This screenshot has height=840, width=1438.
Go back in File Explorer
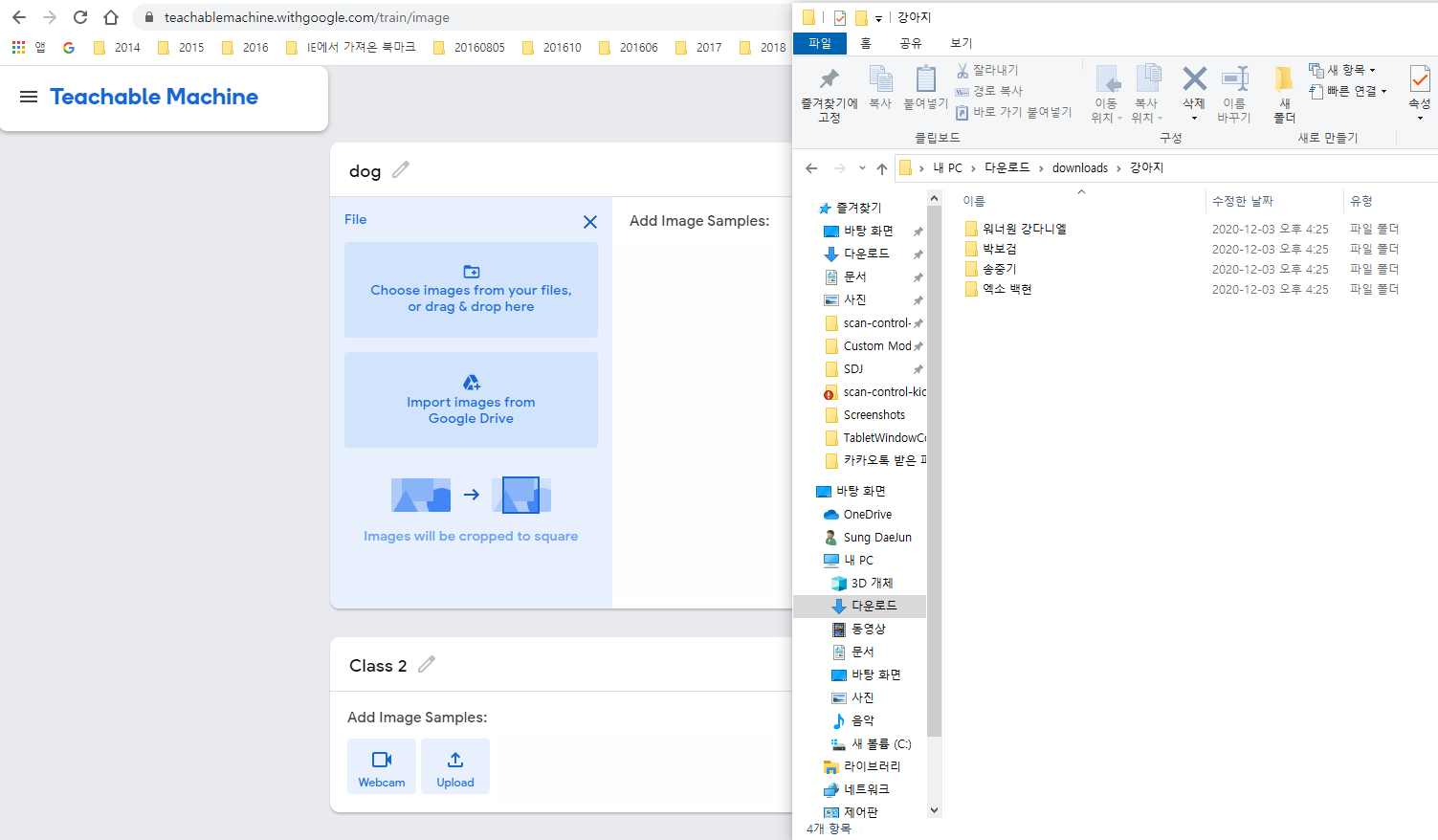click(811, 167)
